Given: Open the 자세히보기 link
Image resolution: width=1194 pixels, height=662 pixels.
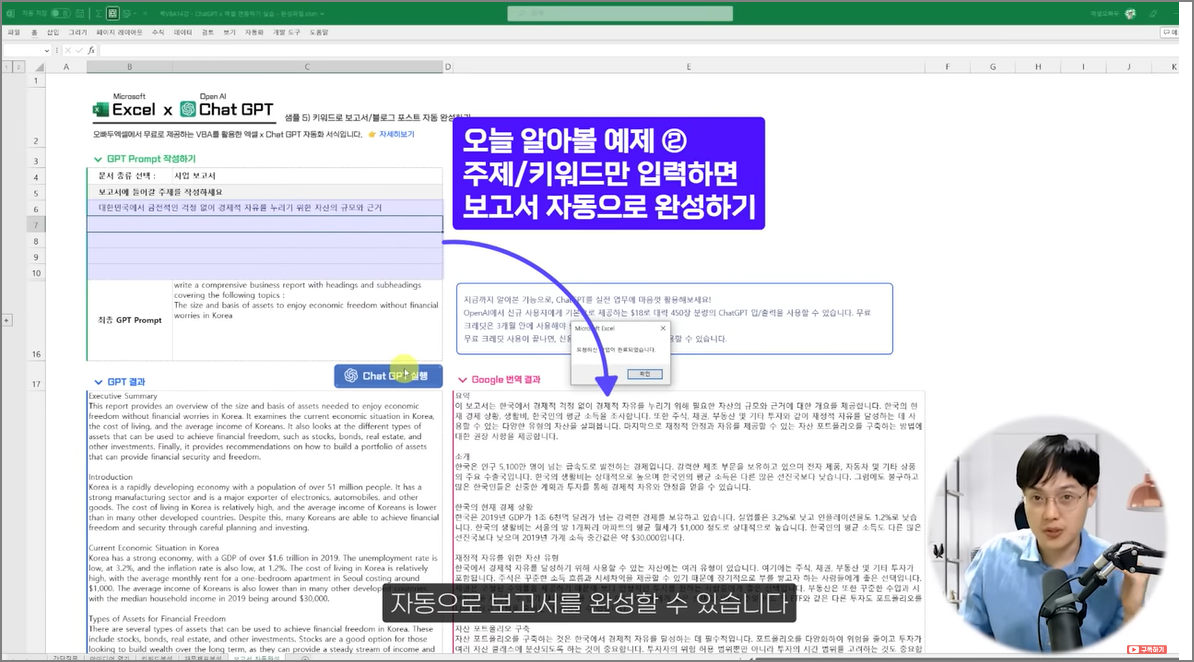Looking at the screenshot, I should pyautogui.click(x=396, y=134).
